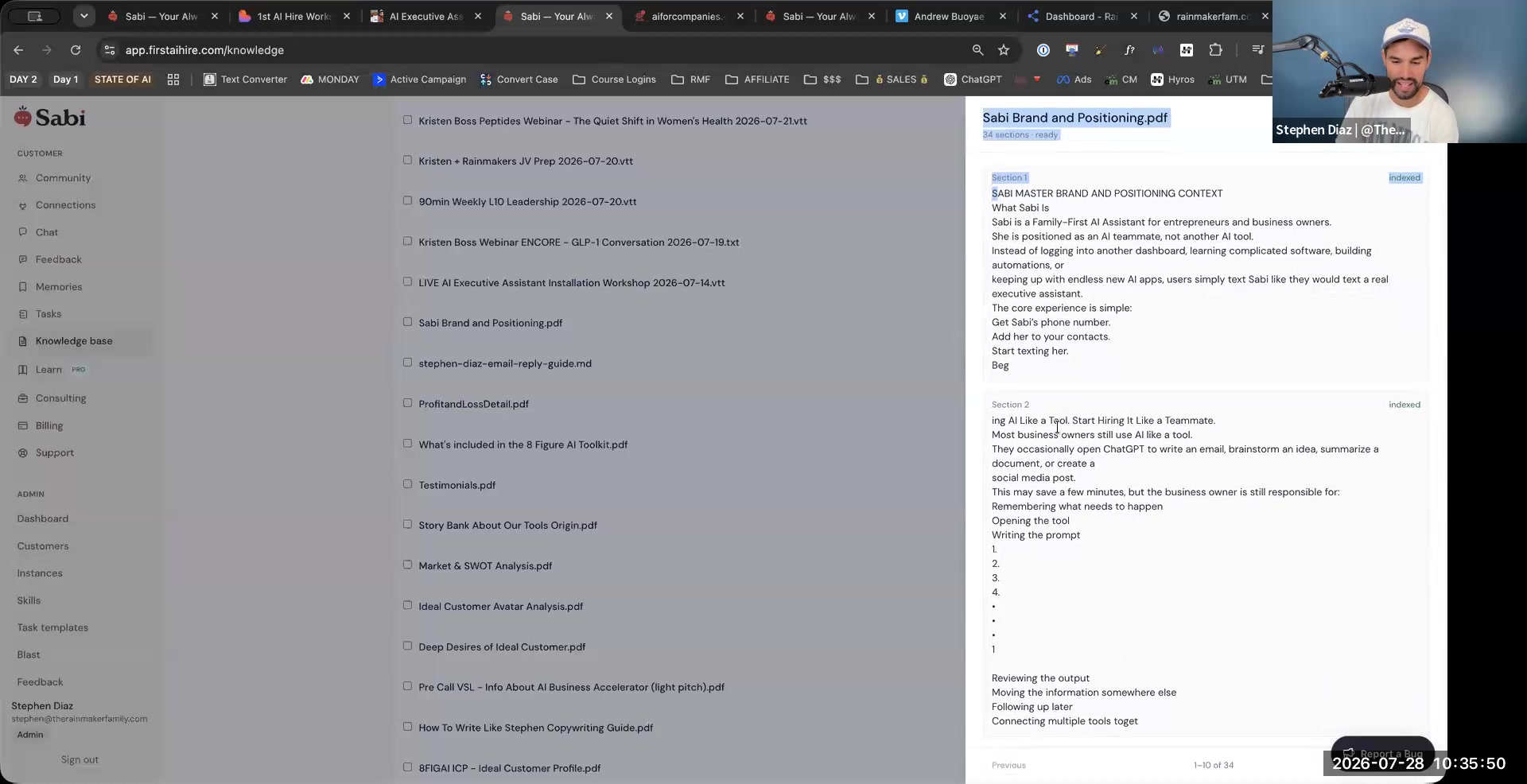
Task: Check Deep Desires of Ideal Customer.pdf checkbox
Action: (407, 646)
